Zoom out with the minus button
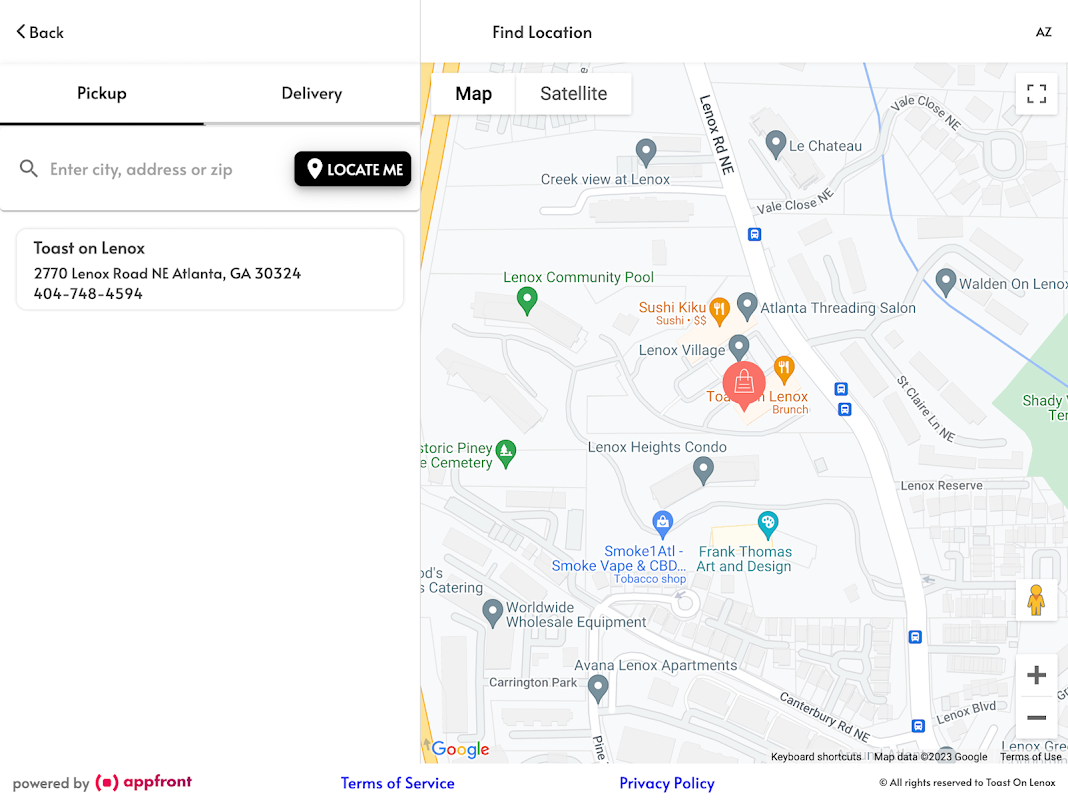This screenshot has width=1068, height=800. click(1036, 718)
